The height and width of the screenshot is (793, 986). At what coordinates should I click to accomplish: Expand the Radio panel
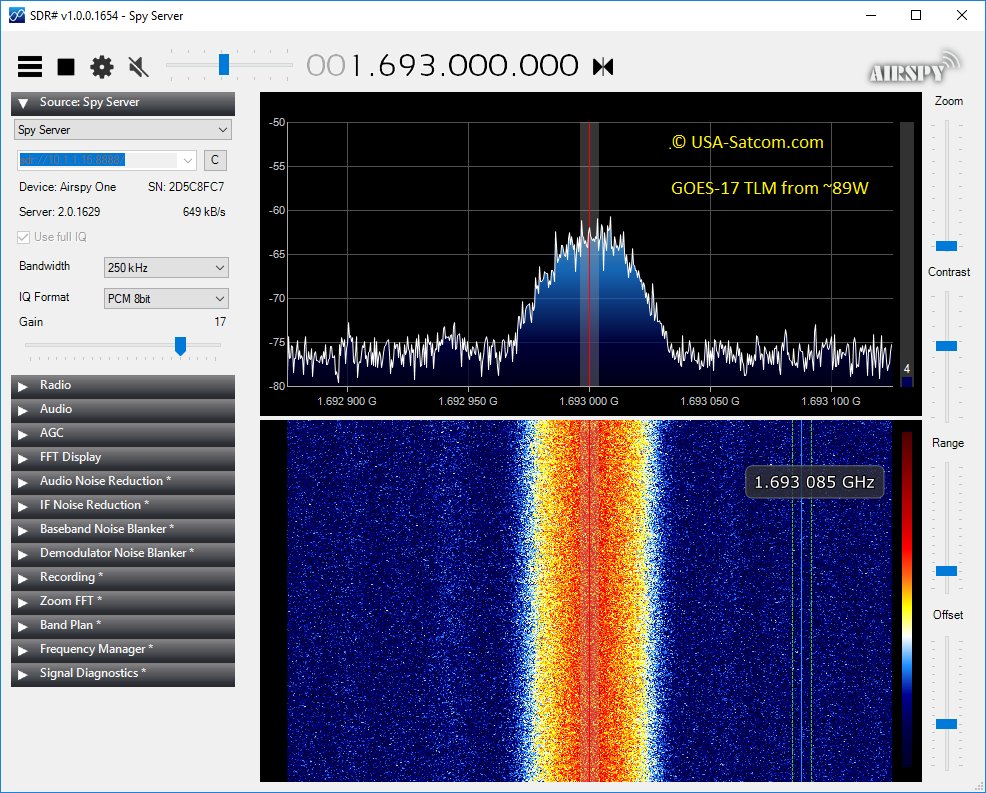click(x=122, y=386)
